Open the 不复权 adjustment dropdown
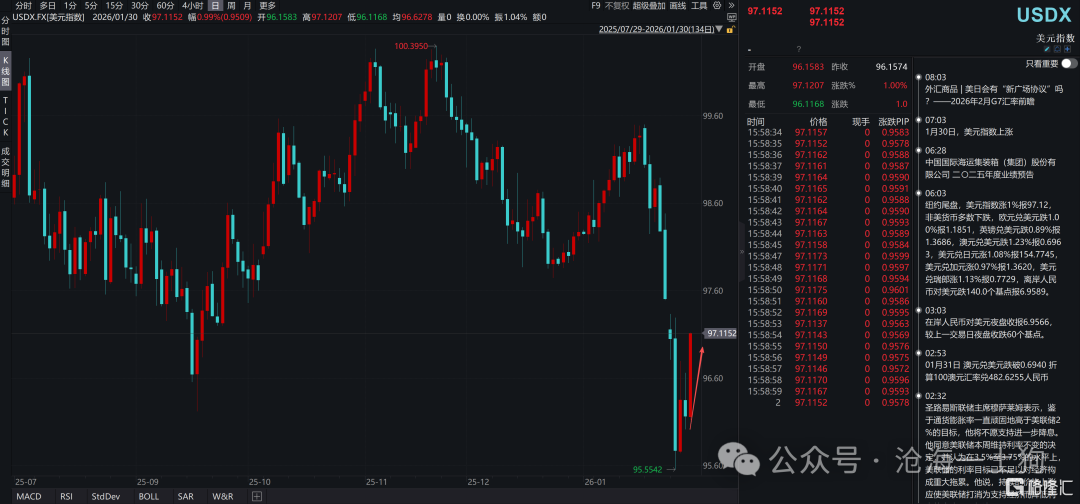This screenshot has width=1080, height=504. (616, 6)
